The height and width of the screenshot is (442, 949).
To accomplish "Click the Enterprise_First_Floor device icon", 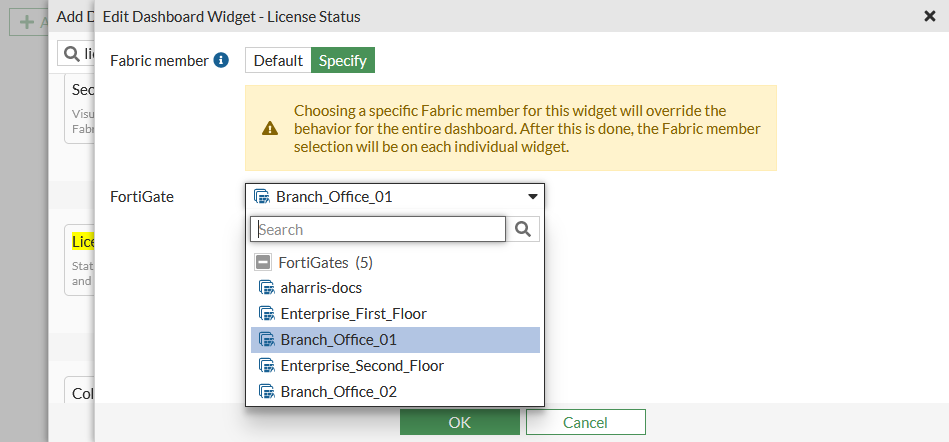I will click(x=266, y=314).
